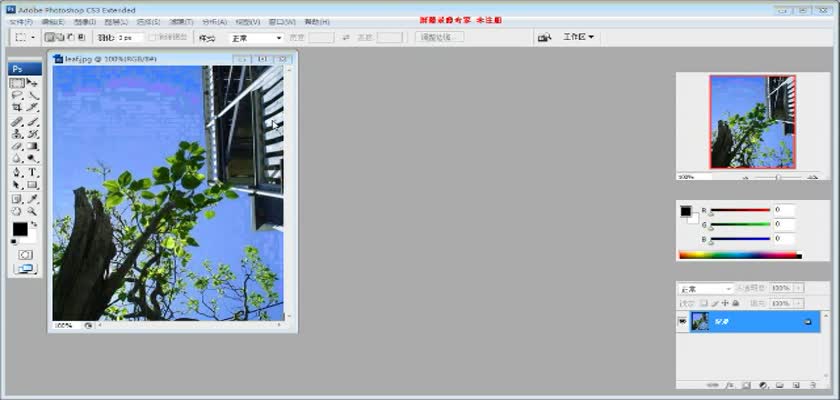
Task: Select the Lasso tool
Action: (17, 96)
